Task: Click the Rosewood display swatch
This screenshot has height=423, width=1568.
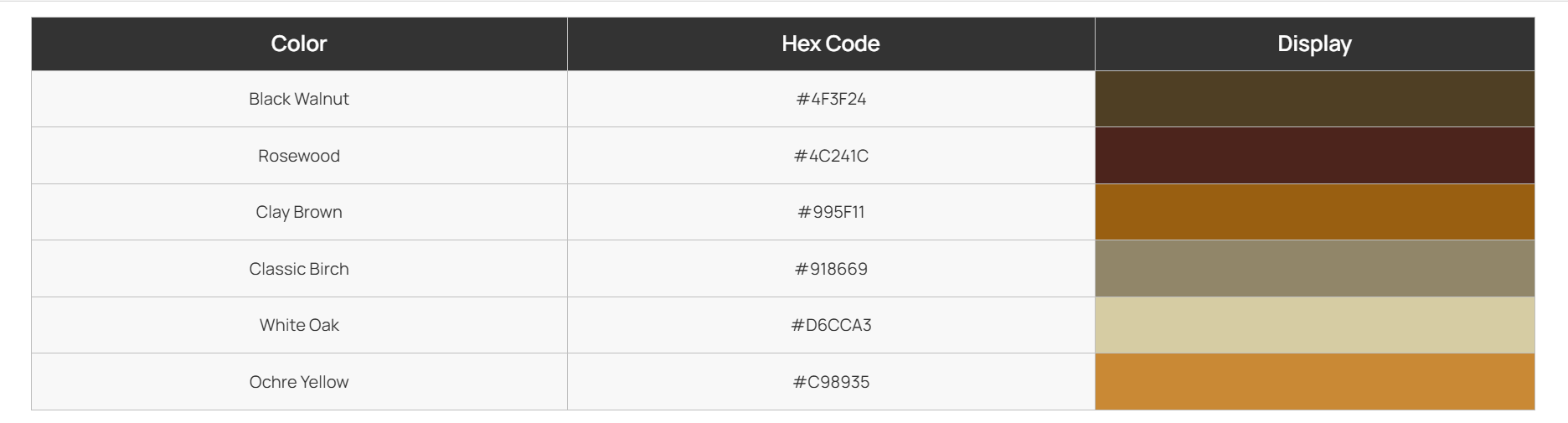Action: (1314, 156)
